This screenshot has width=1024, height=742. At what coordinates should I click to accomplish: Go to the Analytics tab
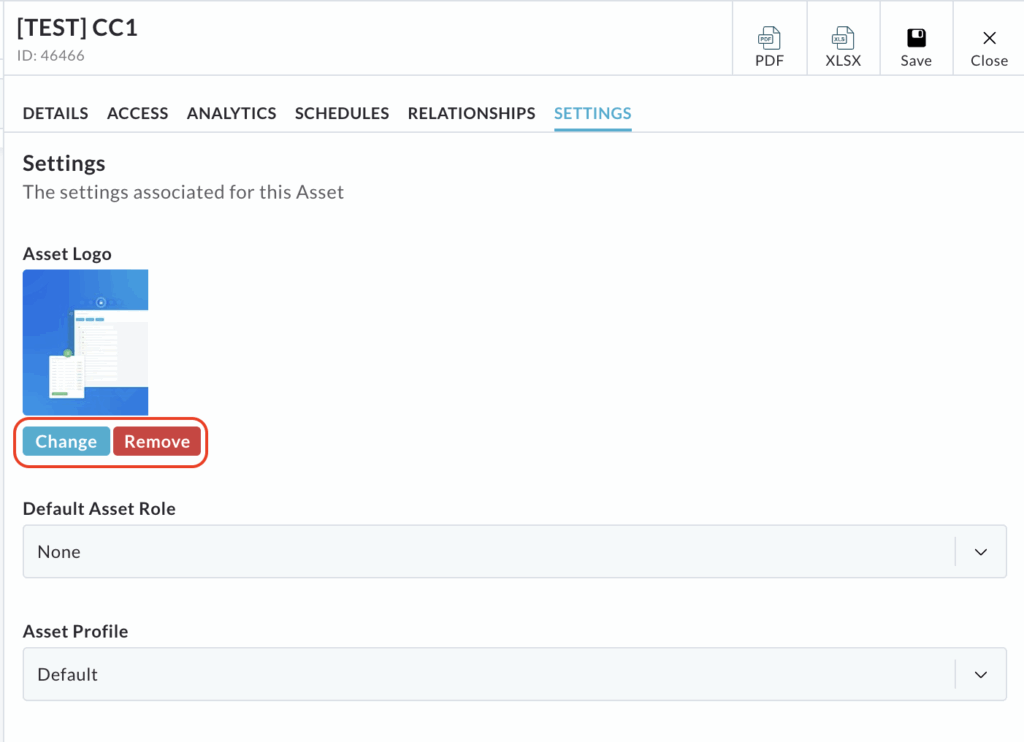(x=231, y=113)
